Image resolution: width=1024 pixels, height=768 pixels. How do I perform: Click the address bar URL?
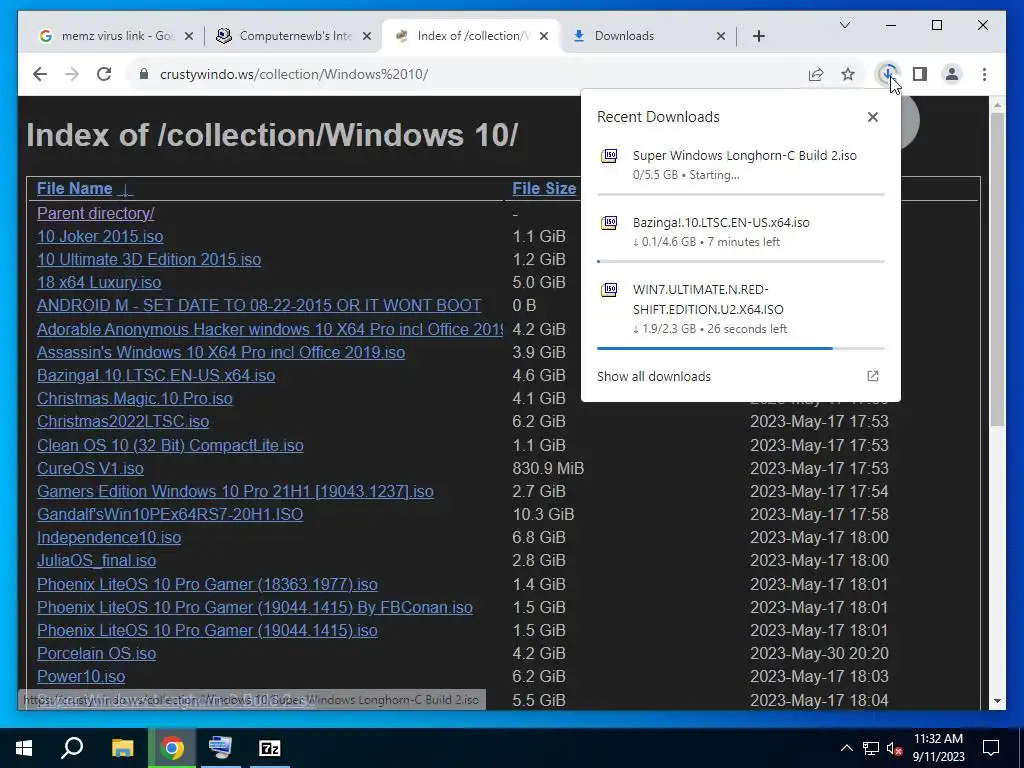(x=294, y=74)
